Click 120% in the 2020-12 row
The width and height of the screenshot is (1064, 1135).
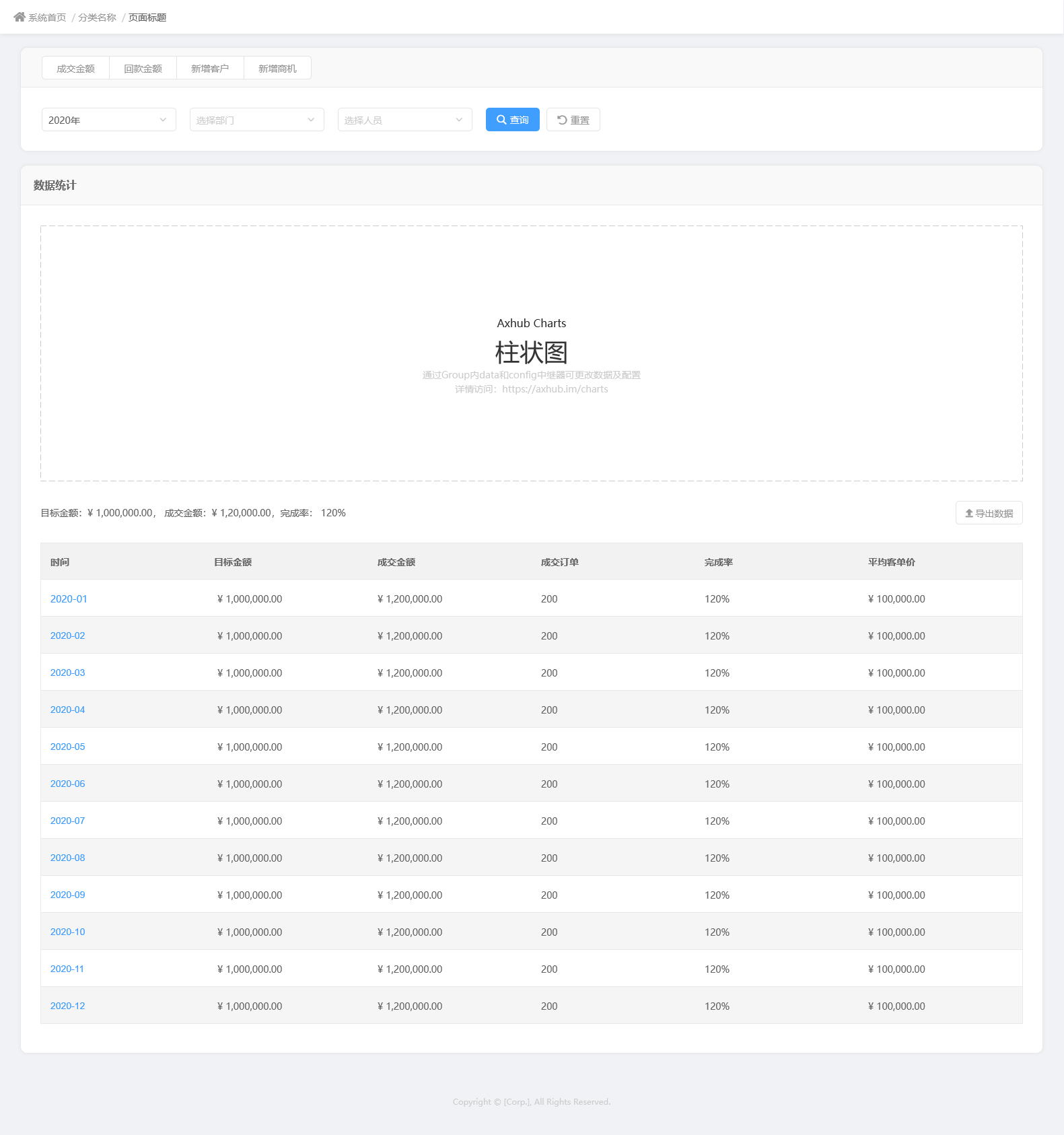click(x=717, y=1006)
